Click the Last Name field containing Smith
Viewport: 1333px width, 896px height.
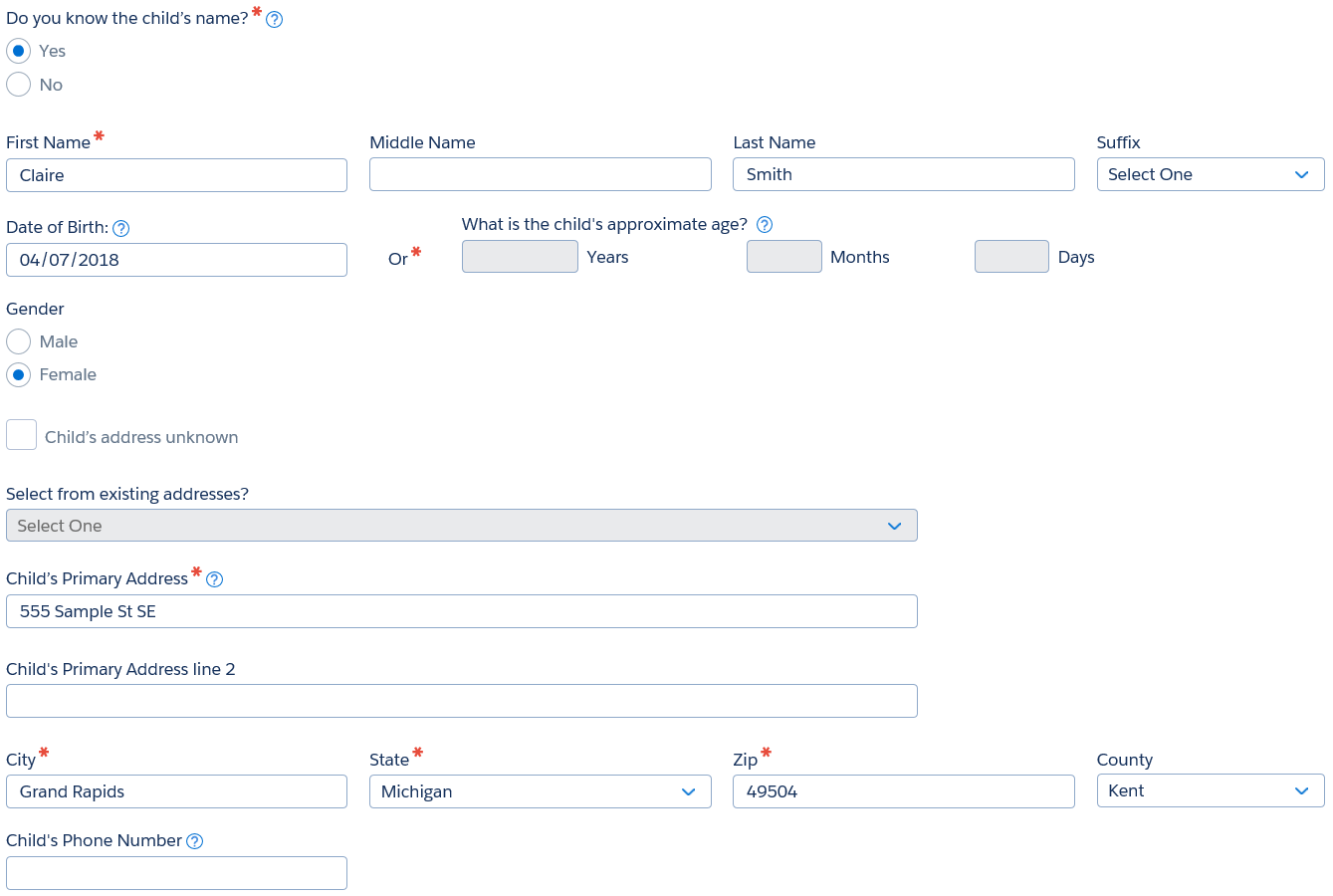[903, 174]
